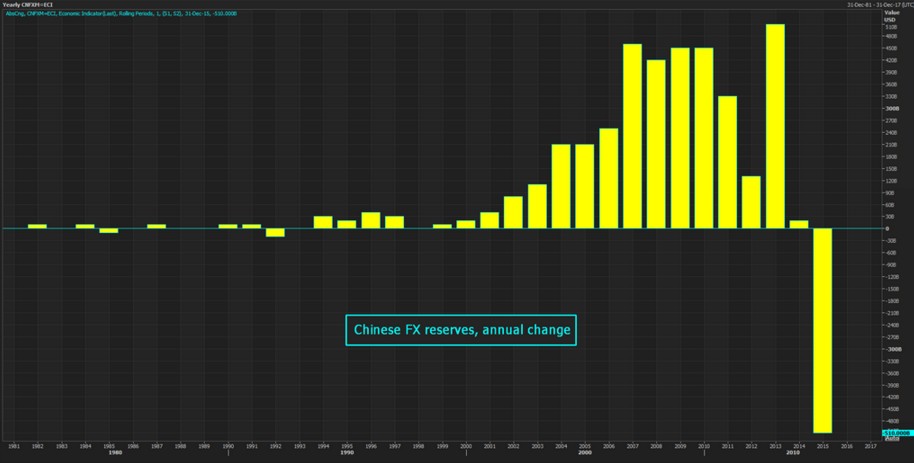This screenshot has height=463, width=914.
Task: Click the 1990 decade label on time axis
Action: pos(345,453)
